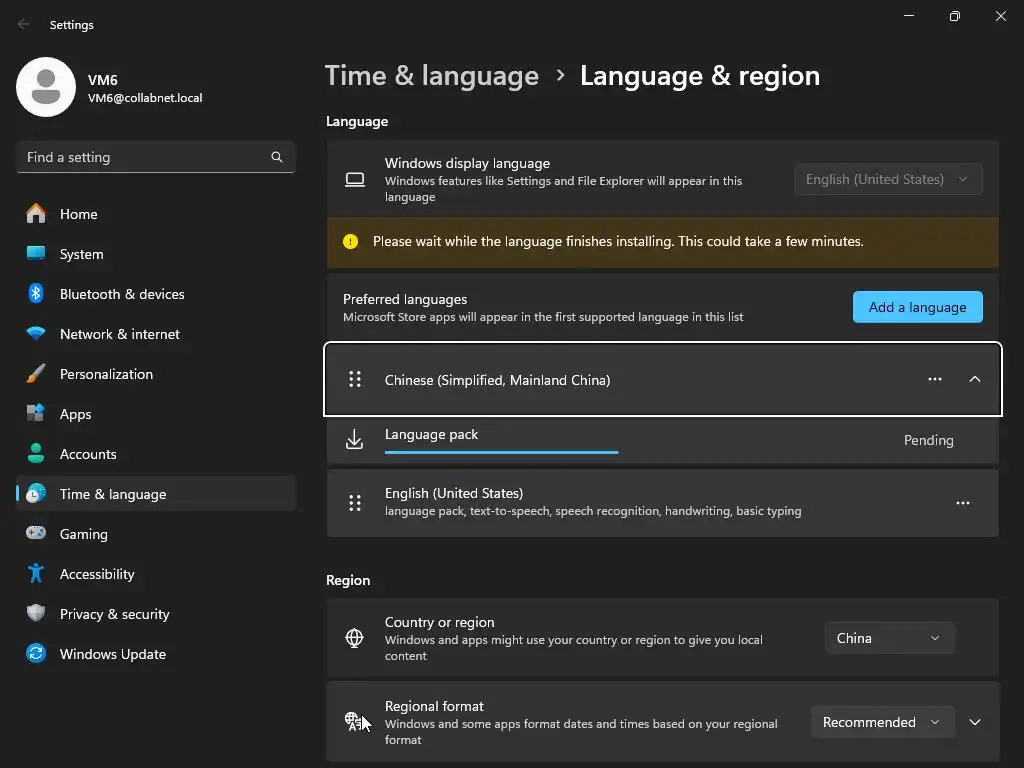
Task: Select Personalization in the sidebar
Action: 106,374
